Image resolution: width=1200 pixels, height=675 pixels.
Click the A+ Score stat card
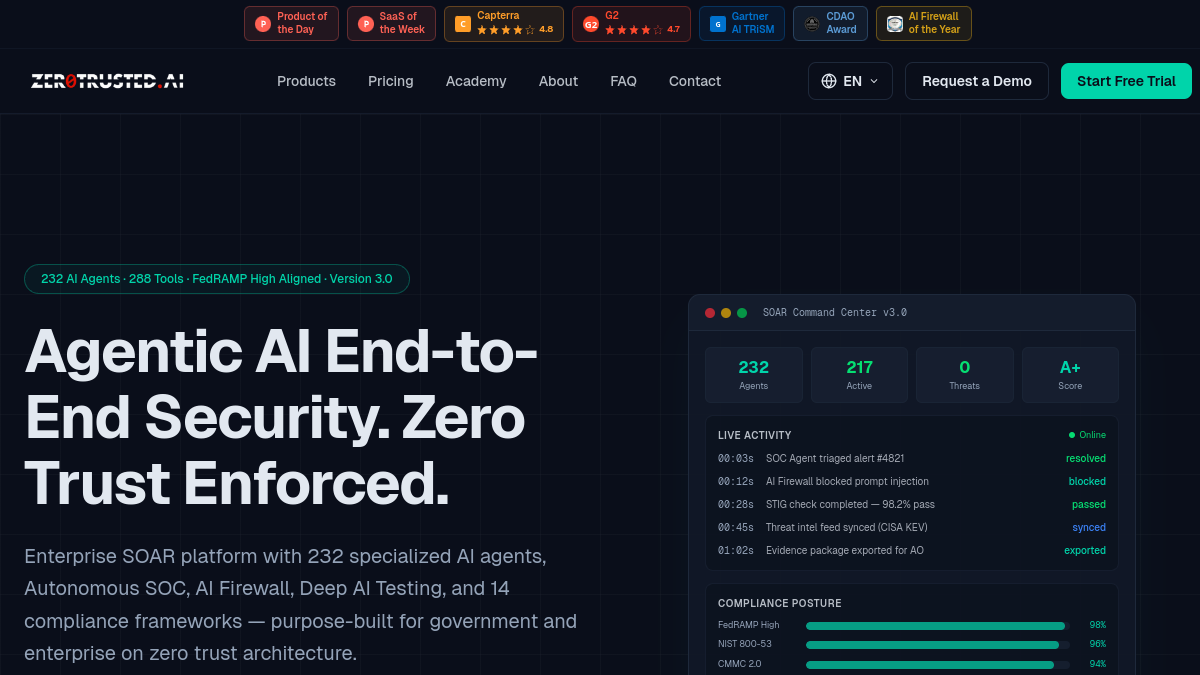(x=1070, y=375)
